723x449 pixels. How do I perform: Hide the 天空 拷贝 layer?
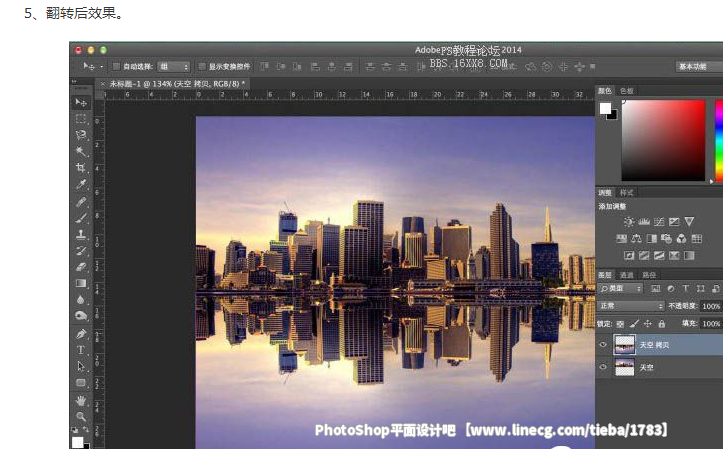(x=603, y=345)
